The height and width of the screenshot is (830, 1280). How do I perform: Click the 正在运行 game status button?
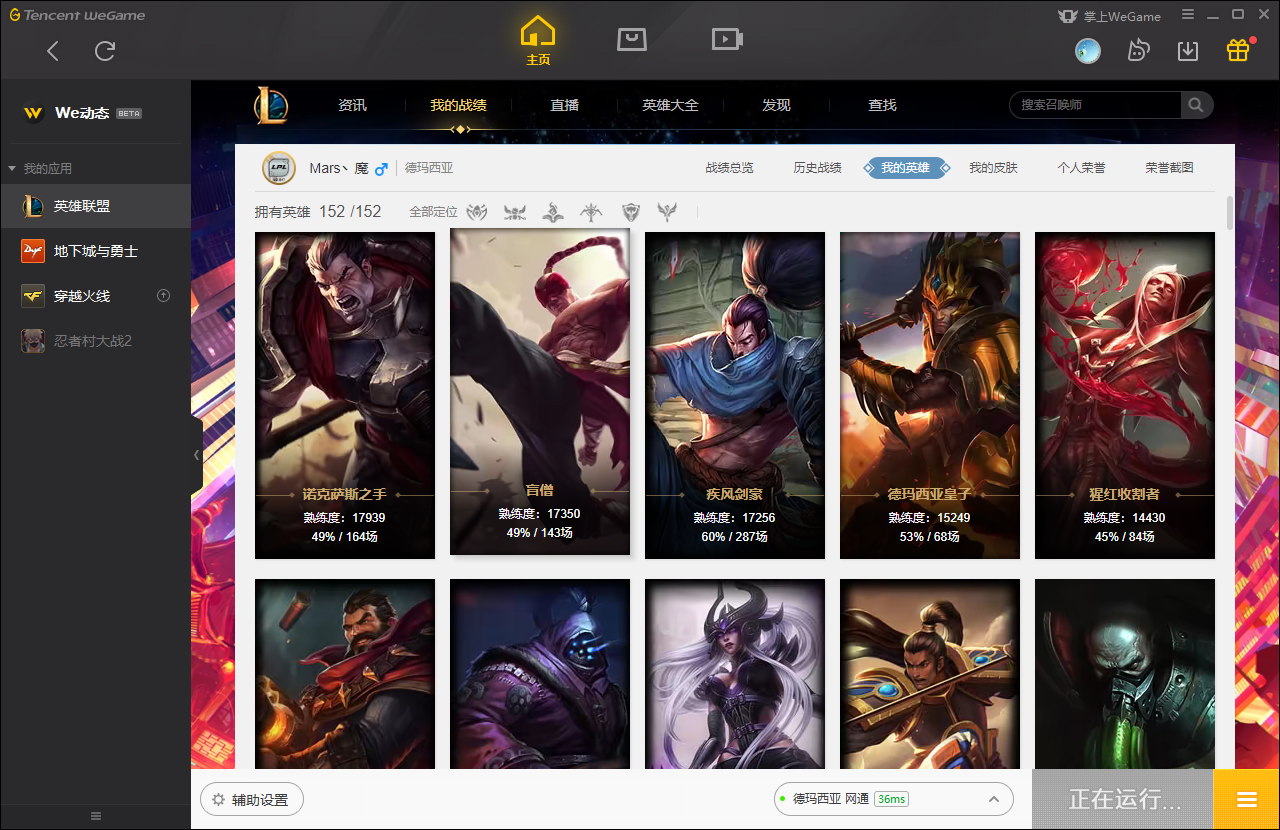1123,799
